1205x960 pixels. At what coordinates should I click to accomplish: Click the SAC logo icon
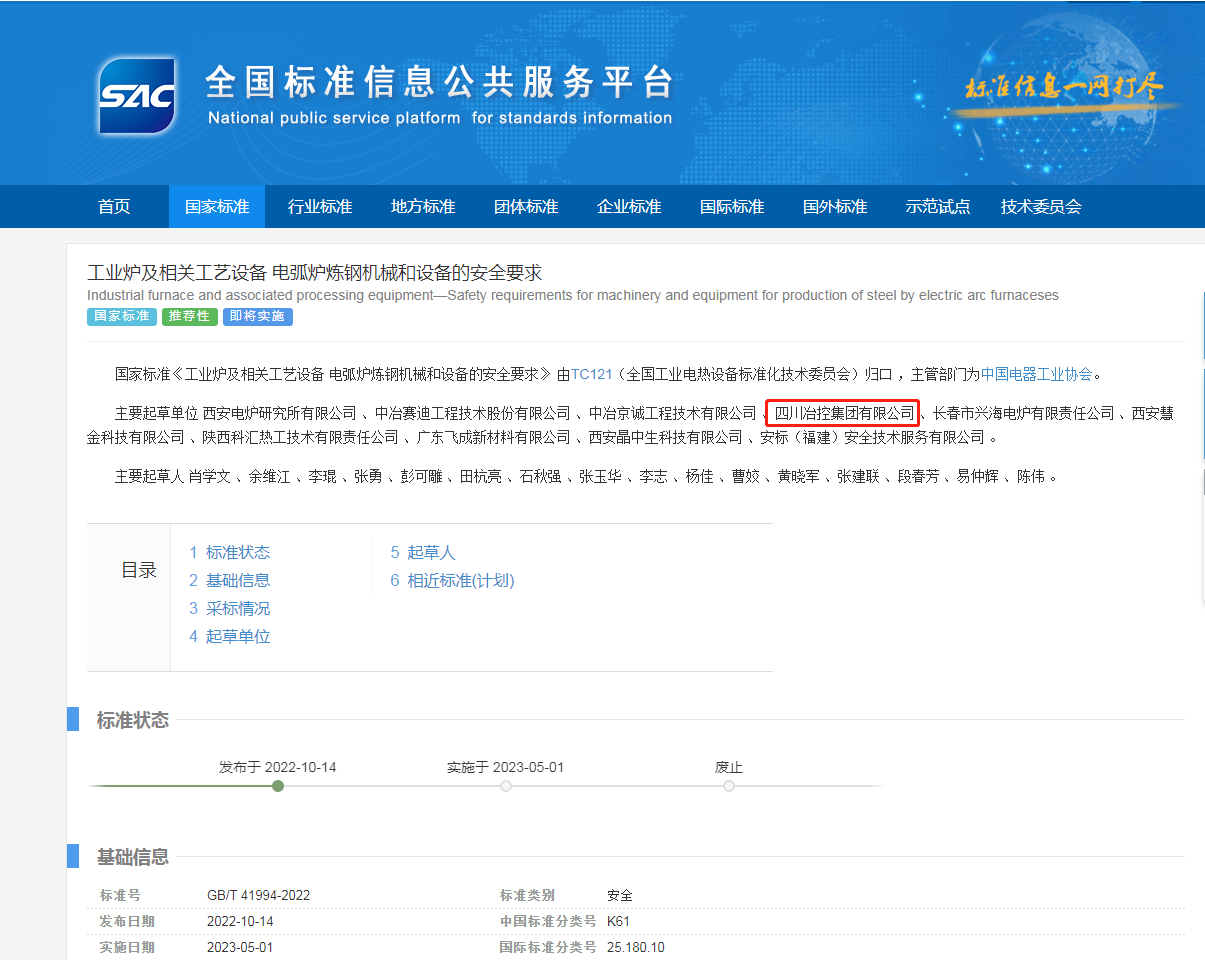coord(137,96)
